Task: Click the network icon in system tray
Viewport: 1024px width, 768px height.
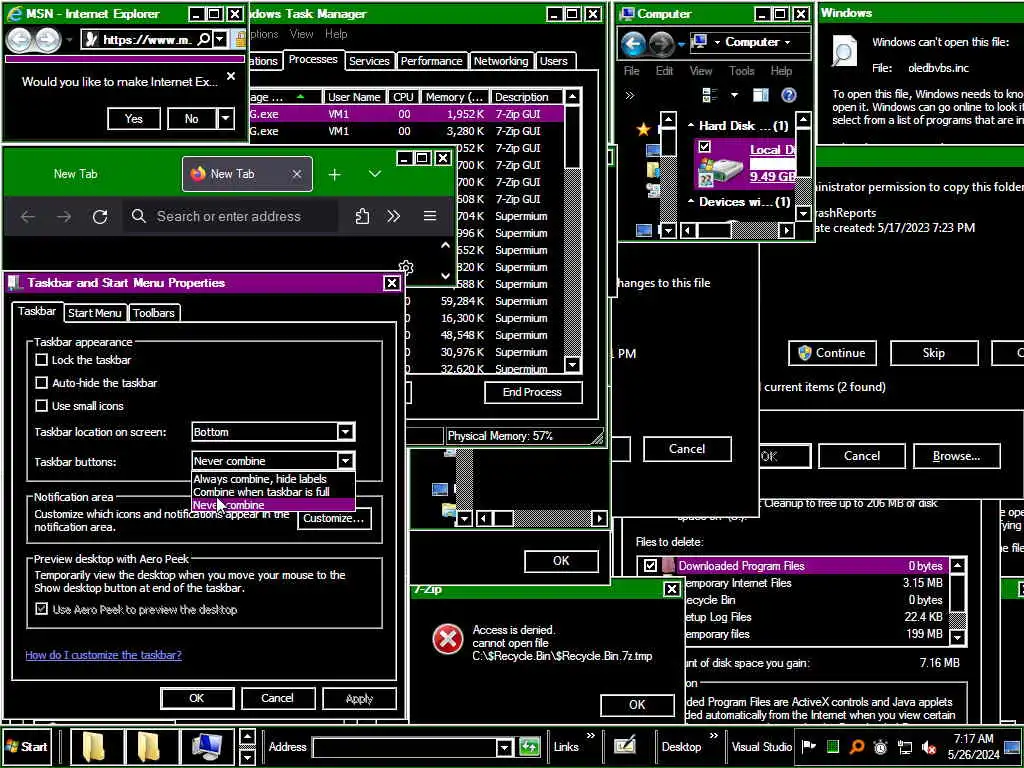Action: coord(904,747)
